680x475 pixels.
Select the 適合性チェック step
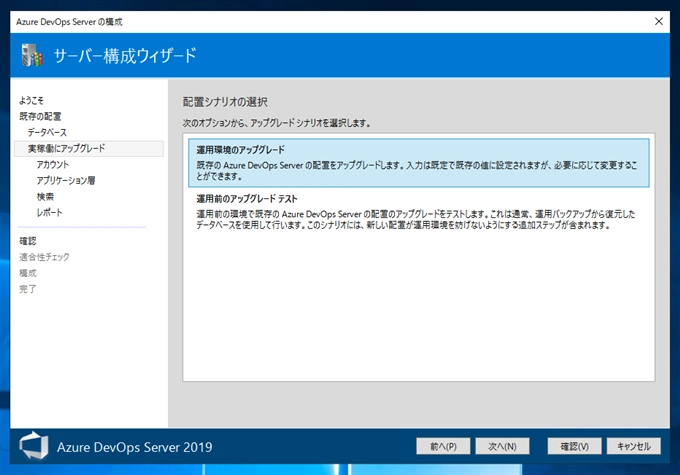coord(44,257)
